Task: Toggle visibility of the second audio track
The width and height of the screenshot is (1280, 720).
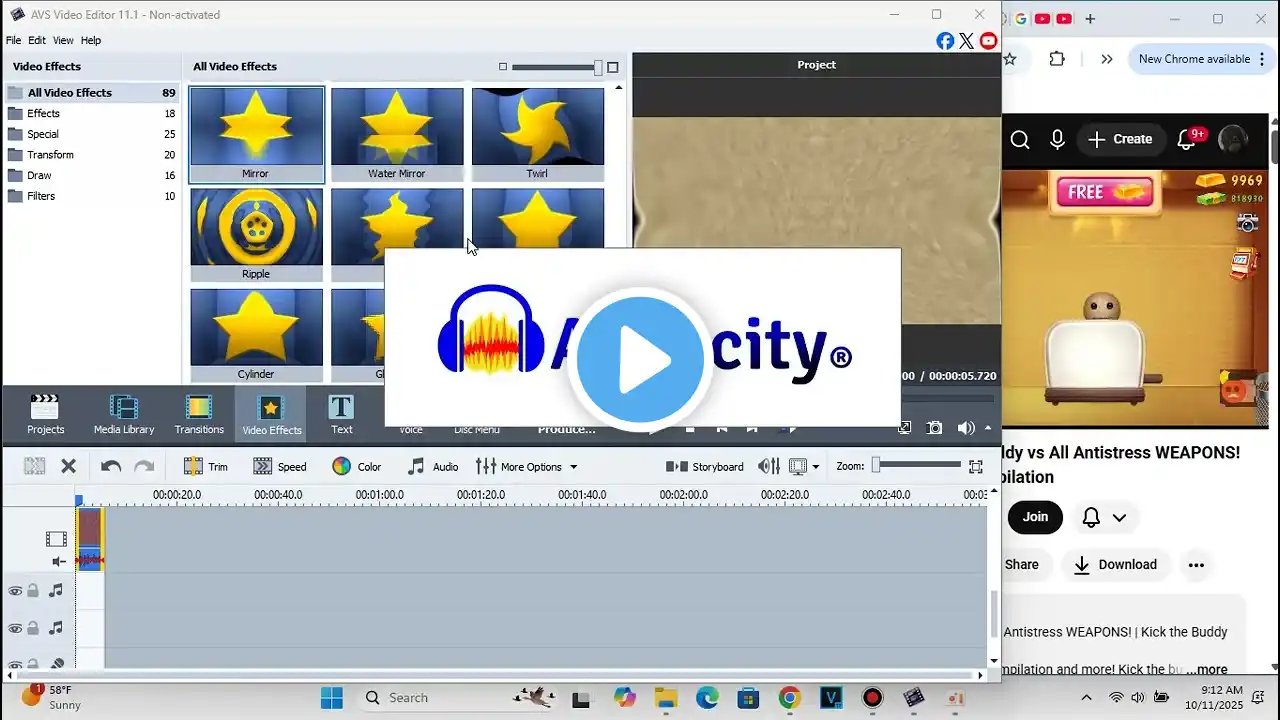Action: click(15, 629)
